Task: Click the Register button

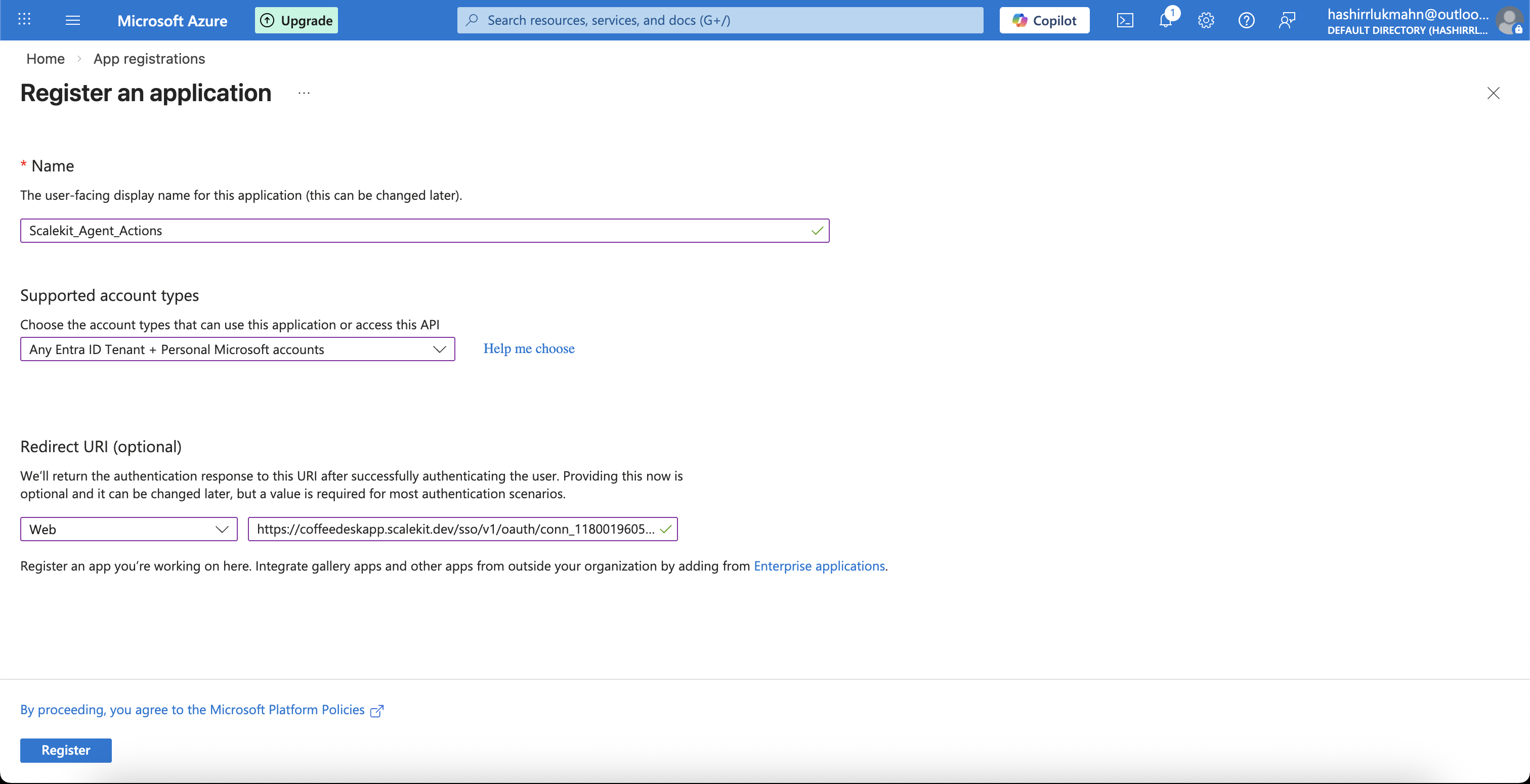Action: pyautogui.click(x=65, y=750)
